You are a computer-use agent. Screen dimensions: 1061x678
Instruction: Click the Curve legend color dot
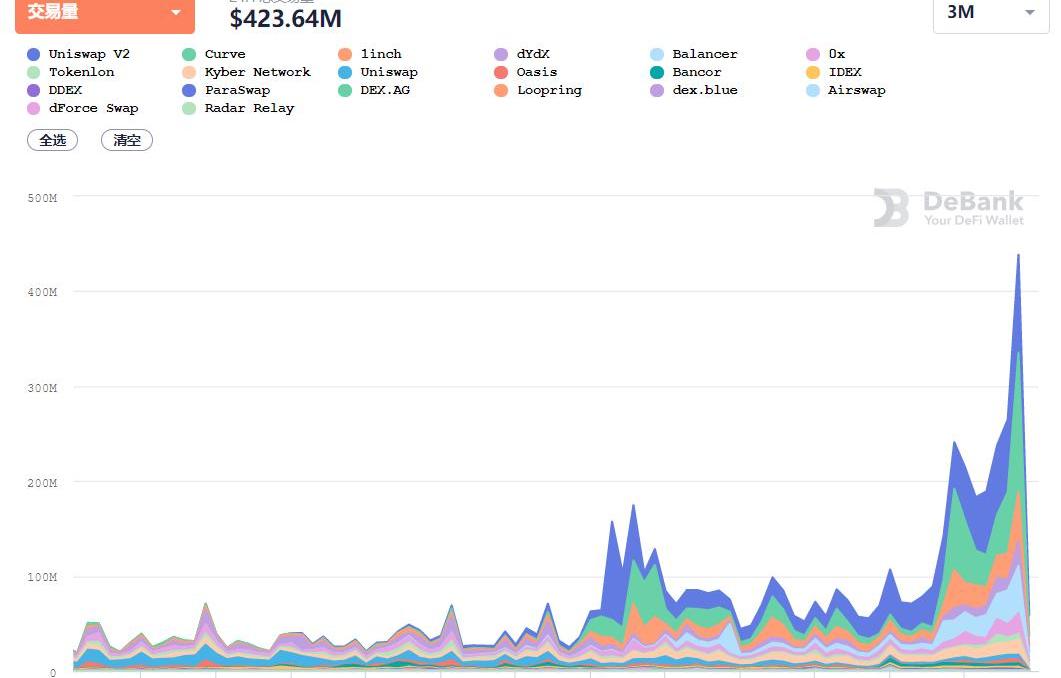189,54
